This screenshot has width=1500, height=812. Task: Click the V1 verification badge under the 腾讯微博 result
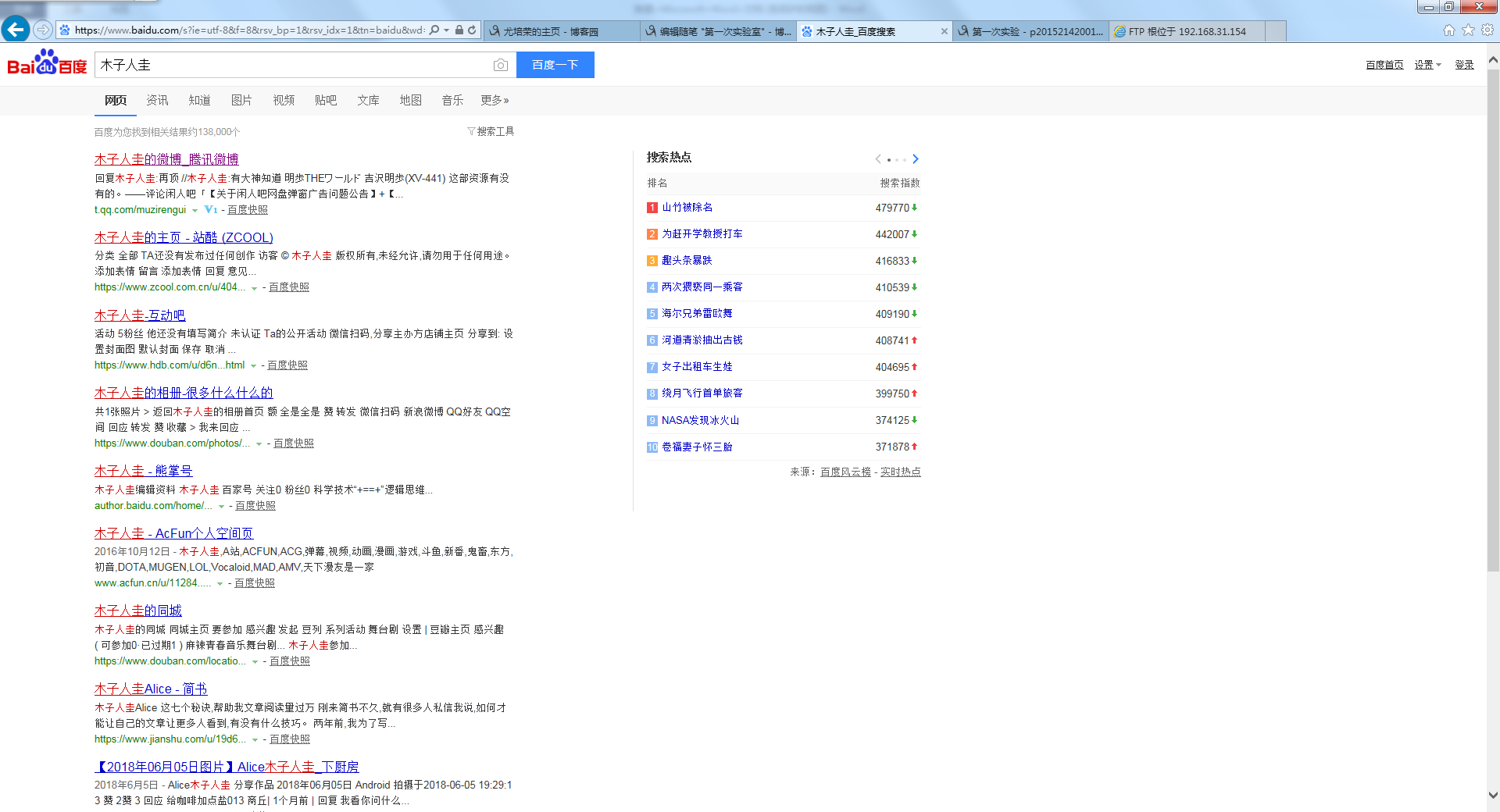[211, 209]
